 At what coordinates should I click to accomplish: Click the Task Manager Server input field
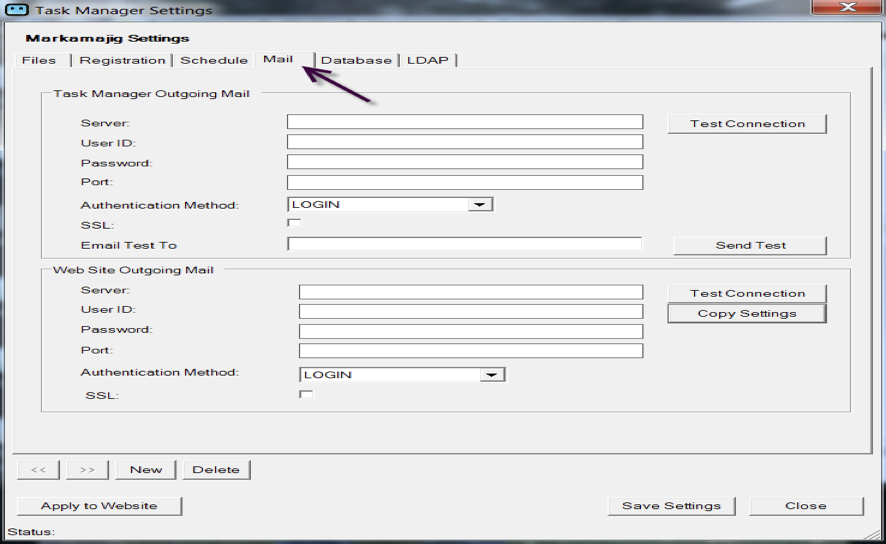pos(464,122)
